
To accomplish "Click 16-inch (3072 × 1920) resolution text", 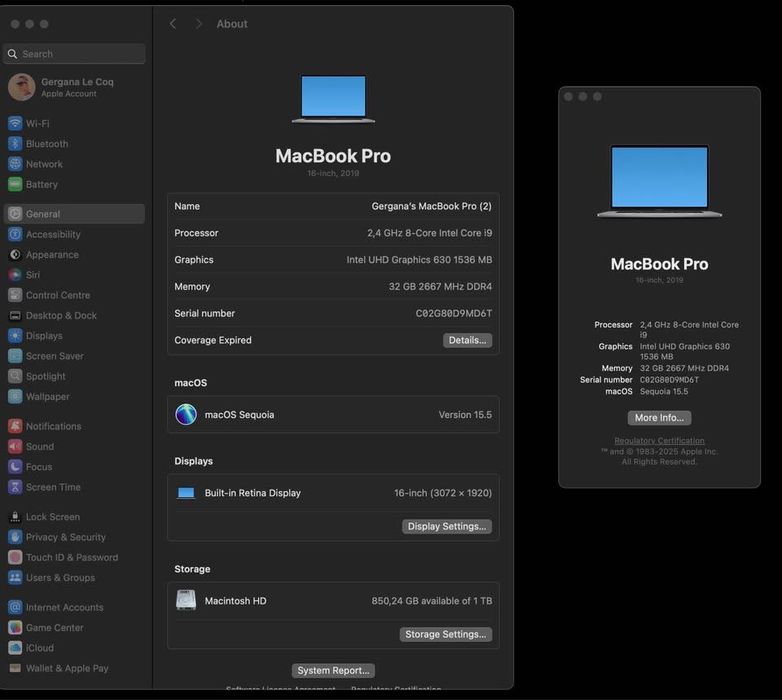I will (443, 493).
